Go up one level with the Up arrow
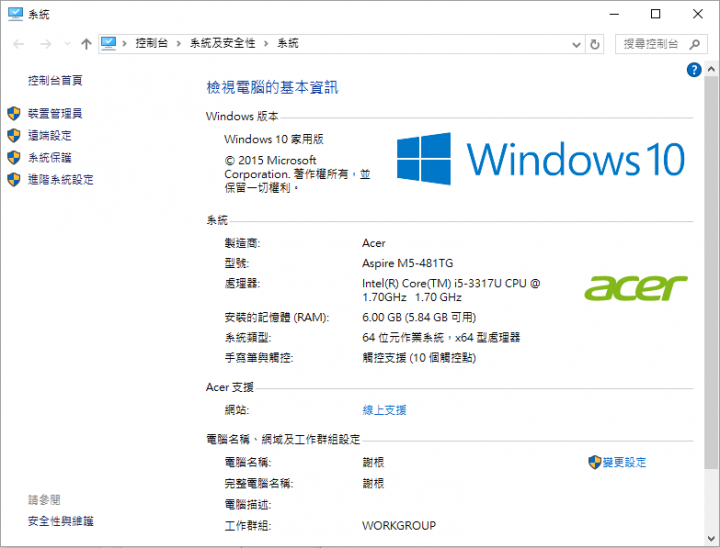The width and height of the screenshot is (720, 548). 86,44
